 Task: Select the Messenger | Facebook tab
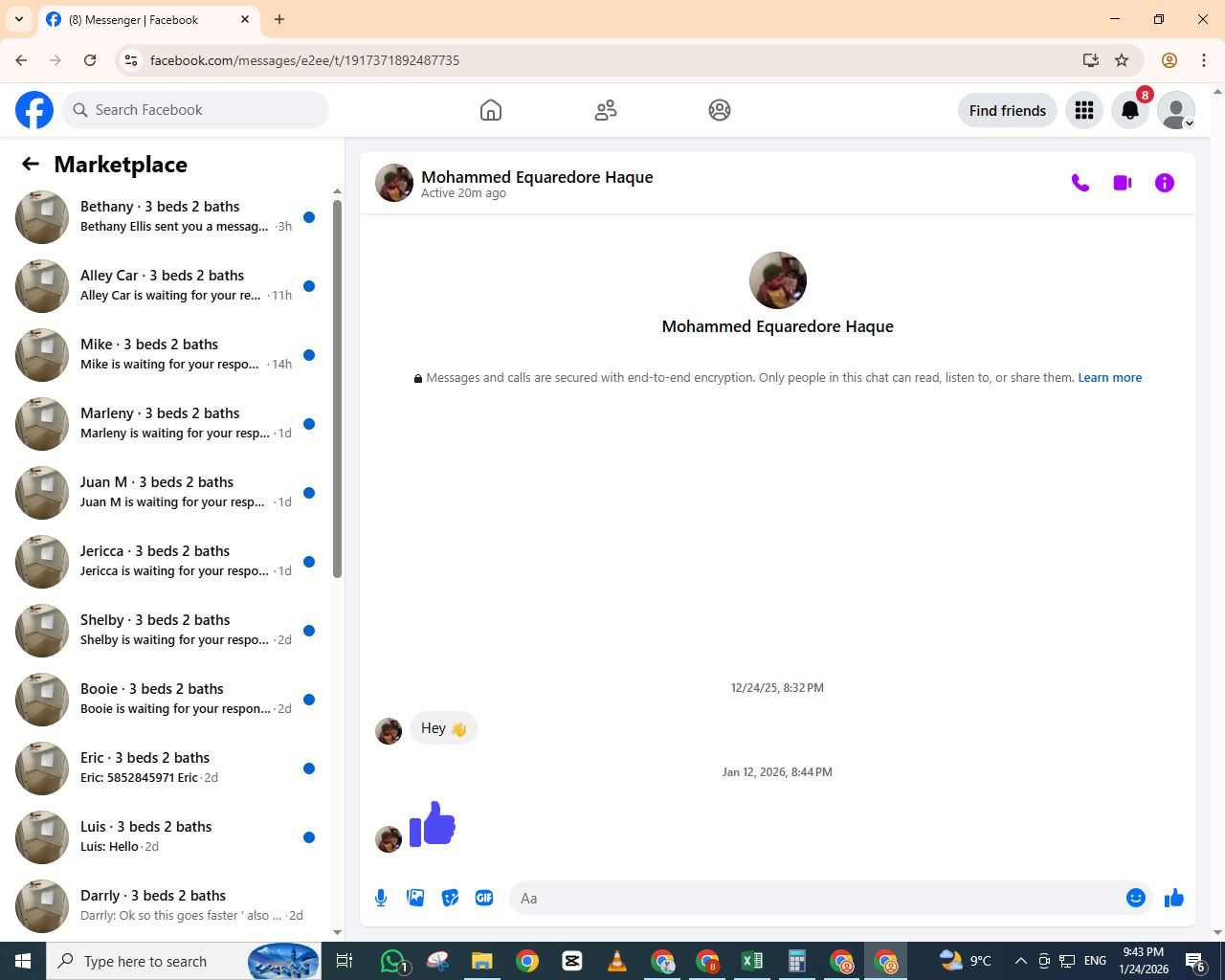click(x=148, y=19)
